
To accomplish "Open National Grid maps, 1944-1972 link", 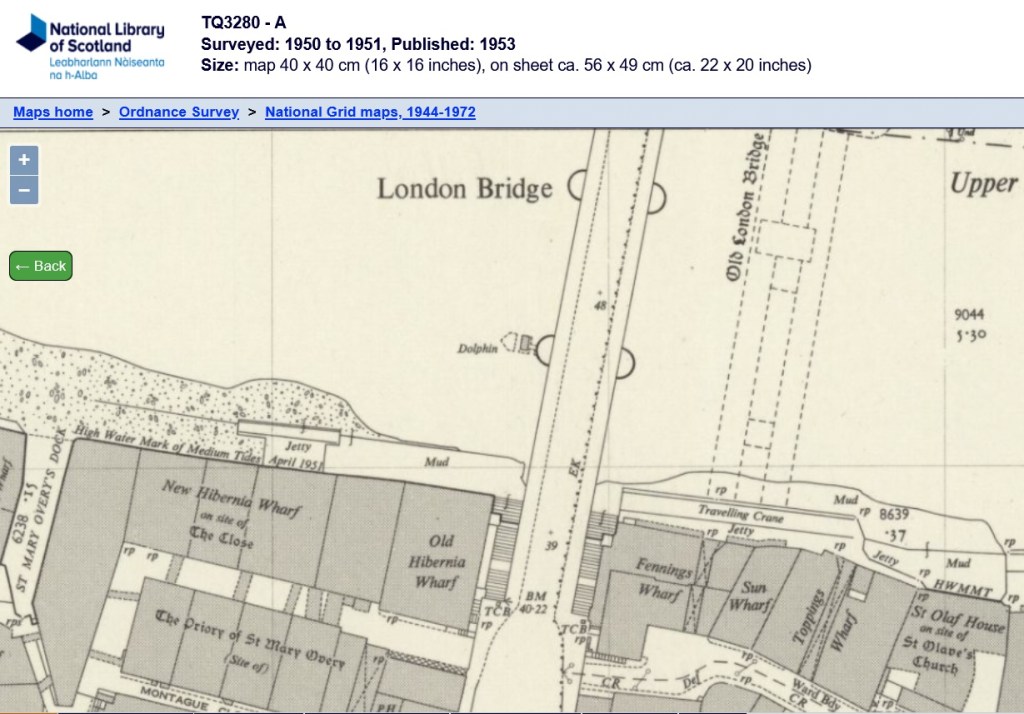I will [x=370, y=112].
